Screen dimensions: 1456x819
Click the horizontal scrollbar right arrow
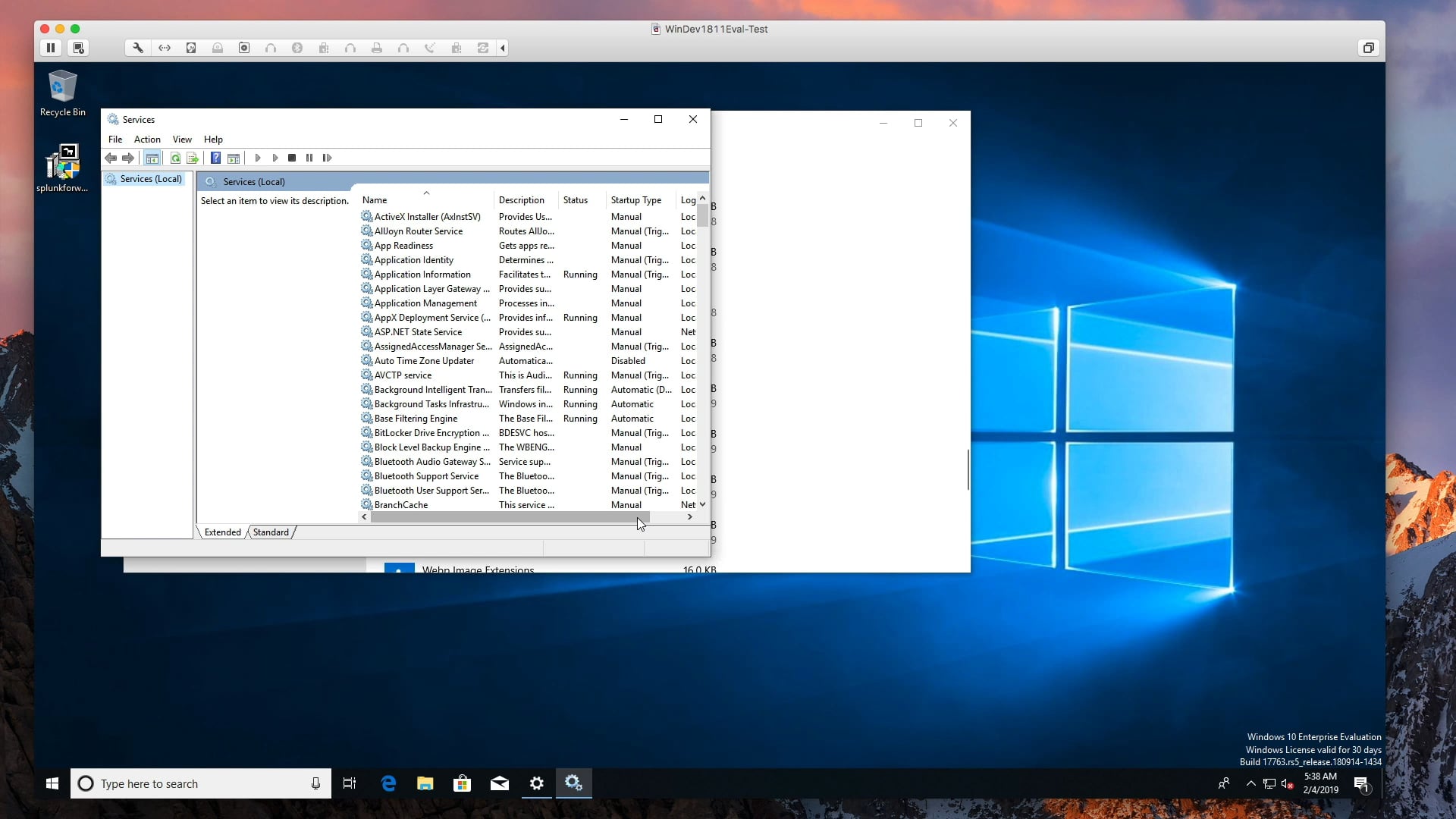pyautogui.click(x=689, y=517)
